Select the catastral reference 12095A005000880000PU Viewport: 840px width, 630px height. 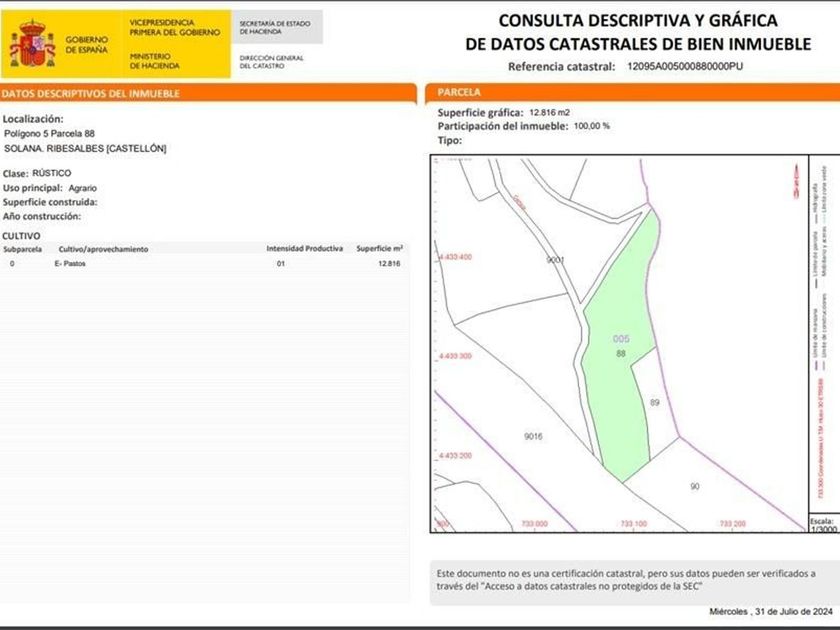pyautogui.click(x=685, y=66)
